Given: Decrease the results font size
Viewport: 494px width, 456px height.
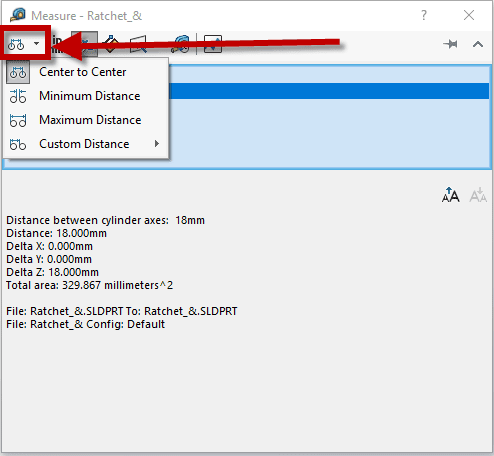Looking at the screenshot, I should (x=478, y=195).
